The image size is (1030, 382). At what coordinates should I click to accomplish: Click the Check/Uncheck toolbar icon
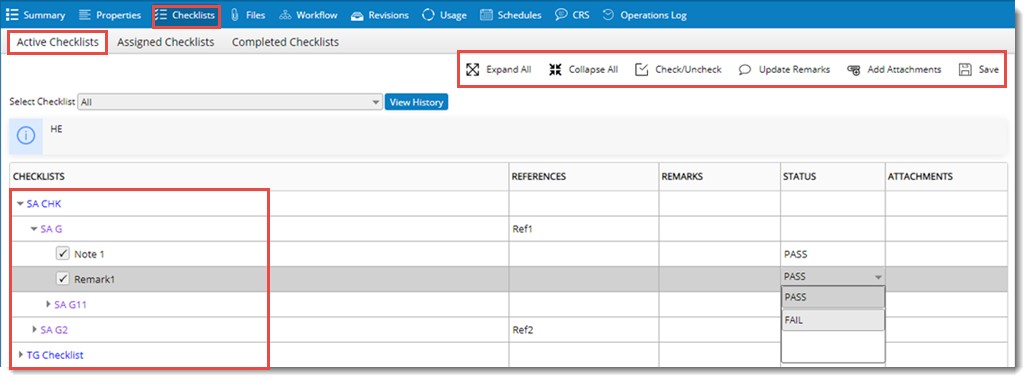642,70
